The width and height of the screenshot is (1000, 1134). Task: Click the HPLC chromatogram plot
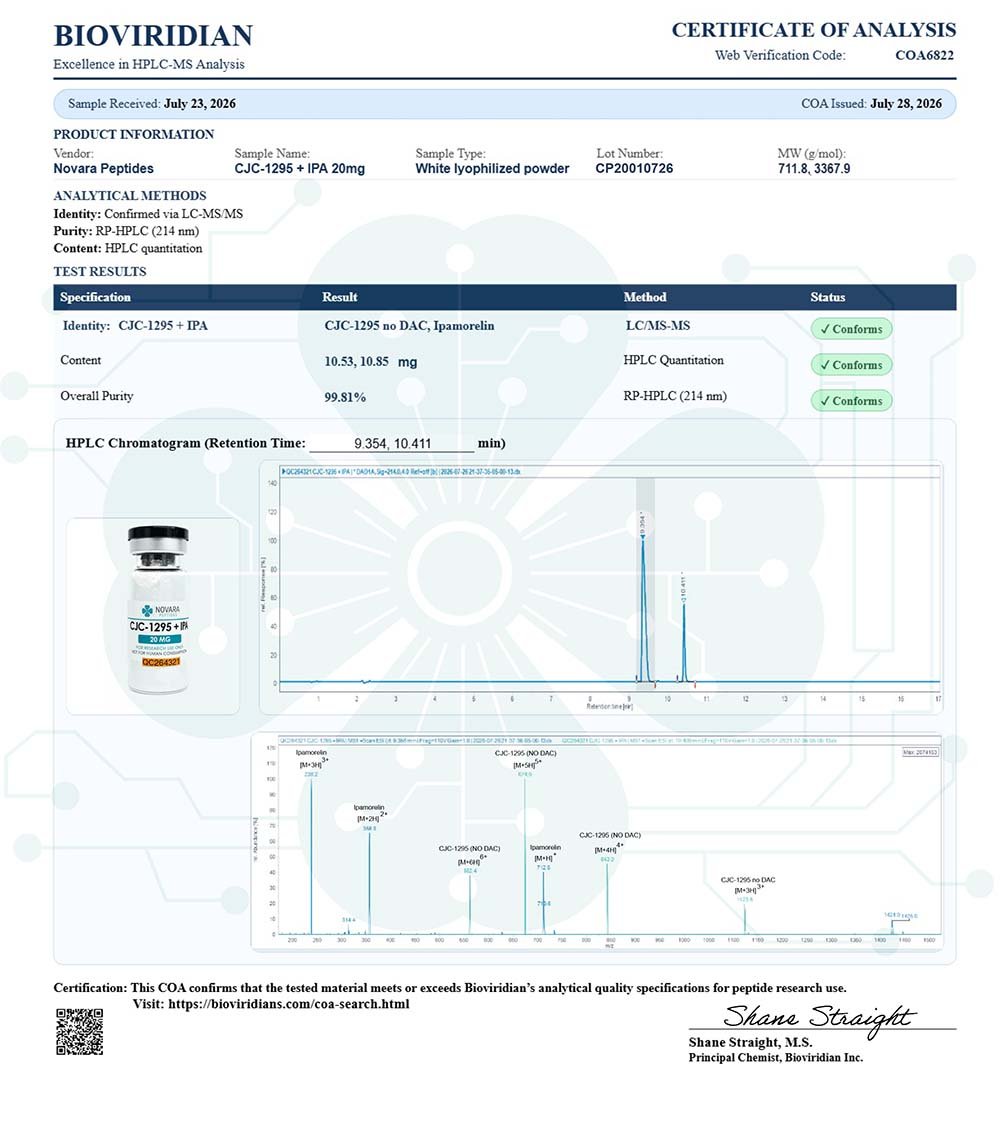(601, 587)
